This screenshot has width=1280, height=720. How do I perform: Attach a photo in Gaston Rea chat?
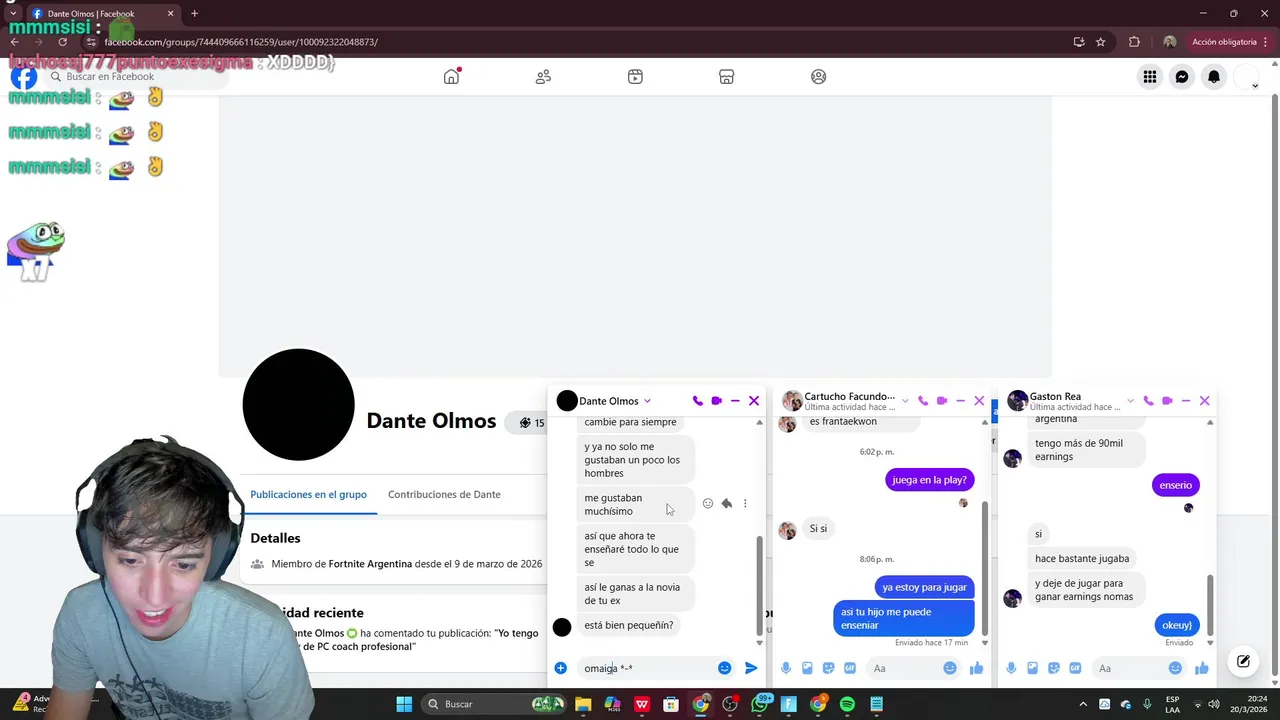pyautogui.click(x=1032, y=668)
